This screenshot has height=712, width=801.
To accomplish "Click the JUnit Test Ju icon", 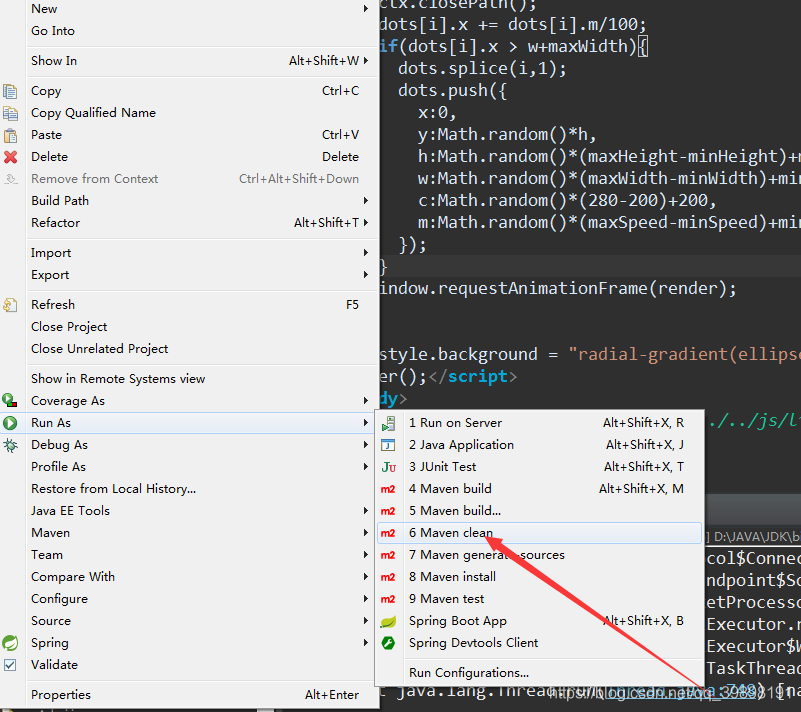I will (388, 467).
